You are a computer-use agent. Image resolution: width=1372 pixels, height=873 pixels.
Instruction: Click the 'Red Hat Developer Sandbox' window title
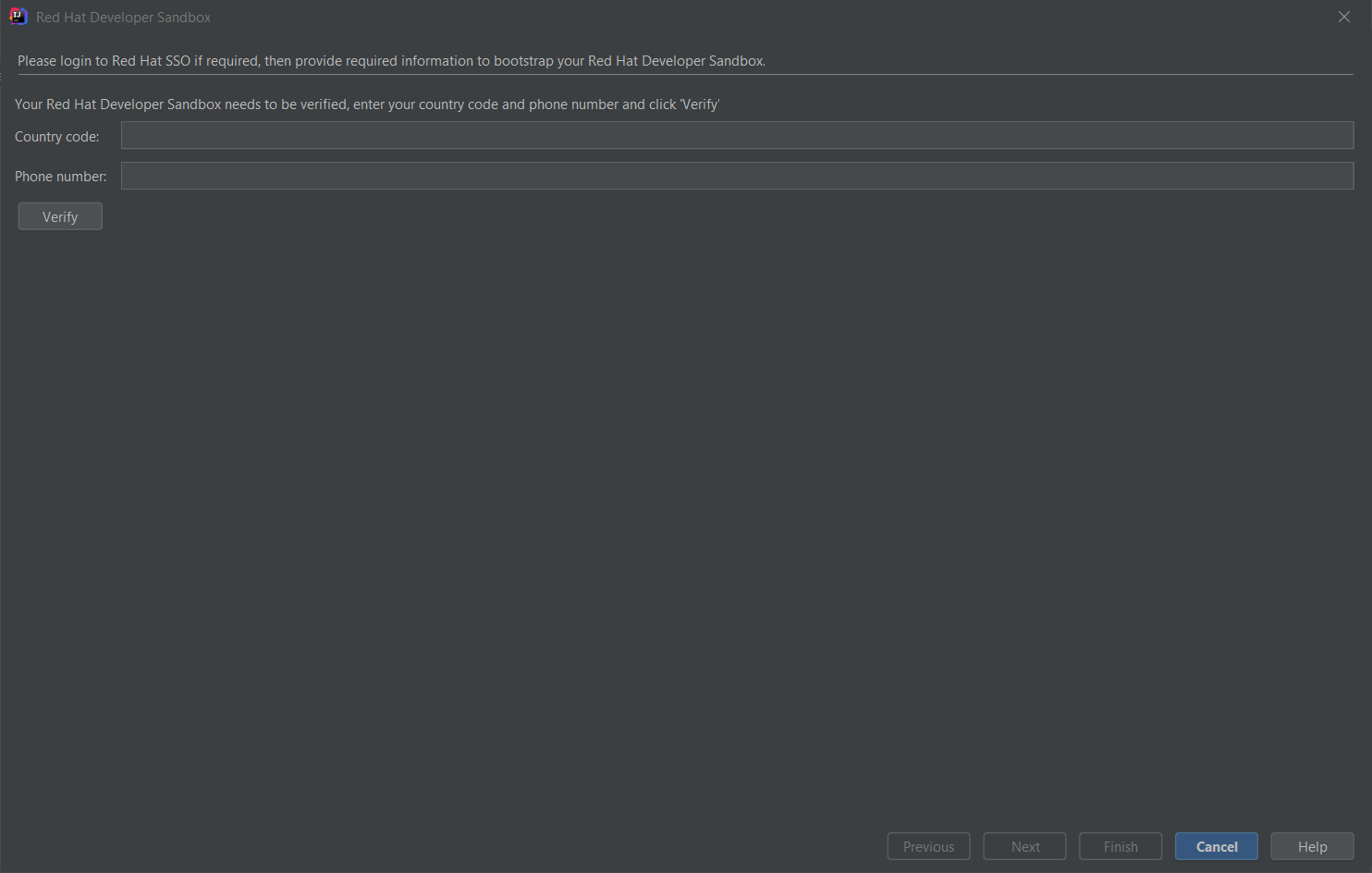pos(123,18)
